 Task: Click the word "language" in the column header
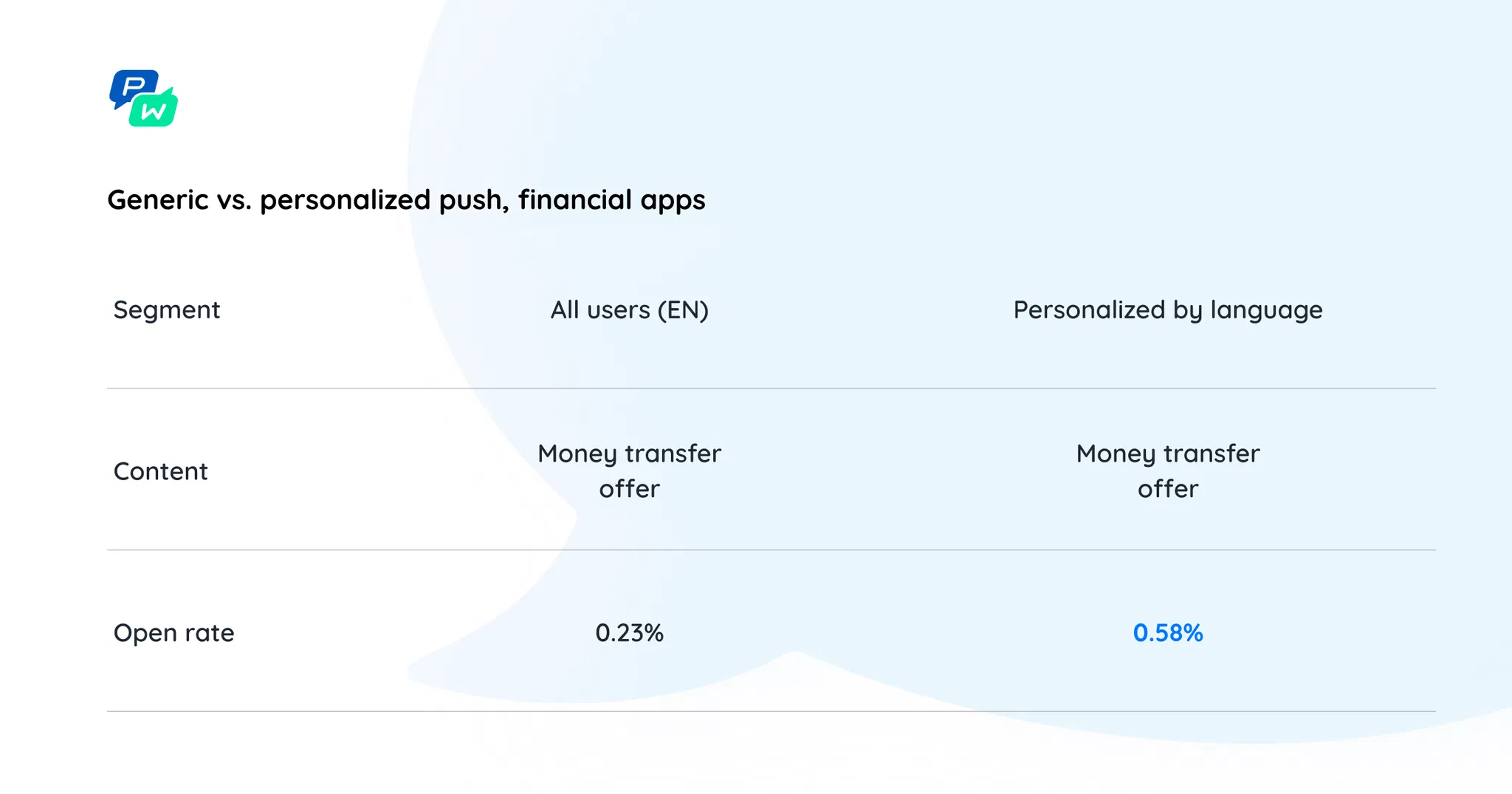click(1266, 310)
